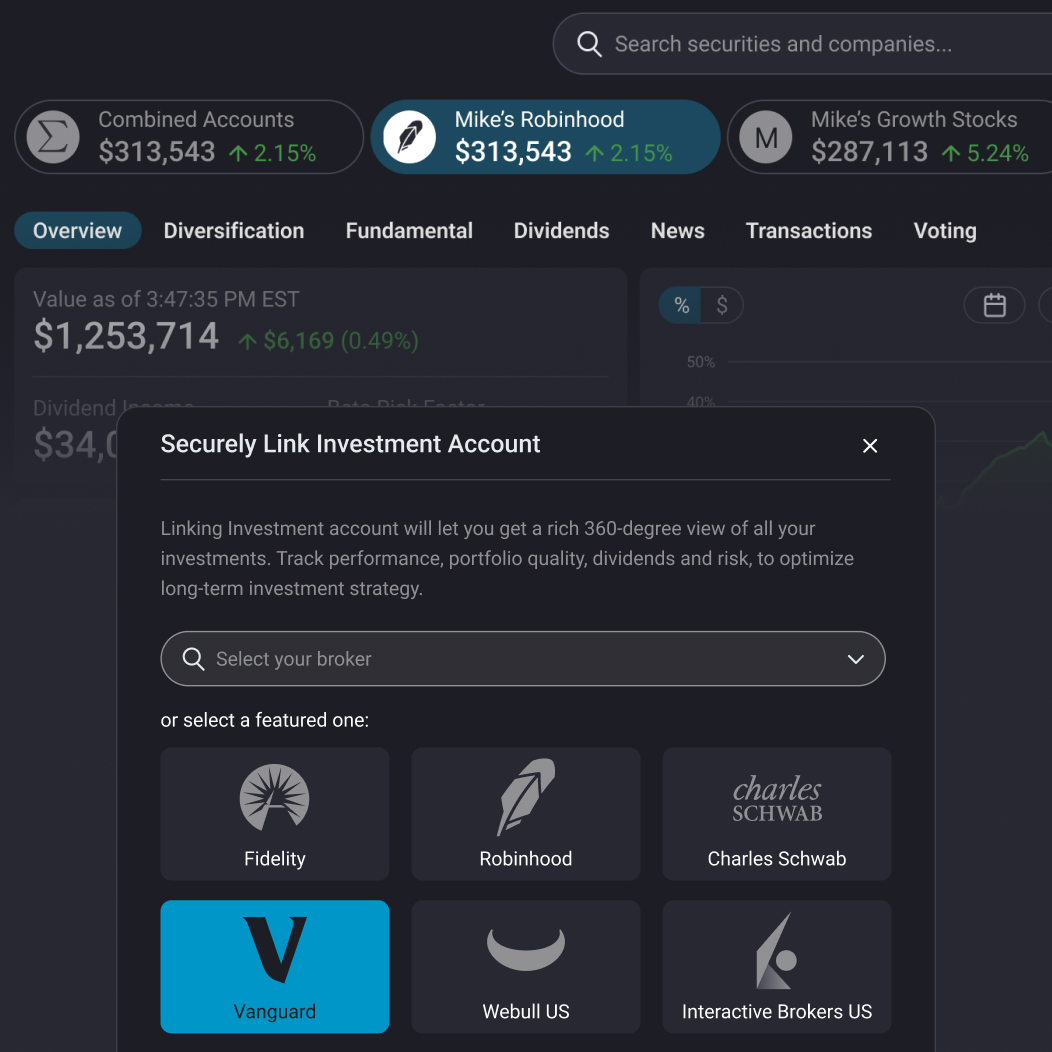Open the calendar date range picker

994,305
